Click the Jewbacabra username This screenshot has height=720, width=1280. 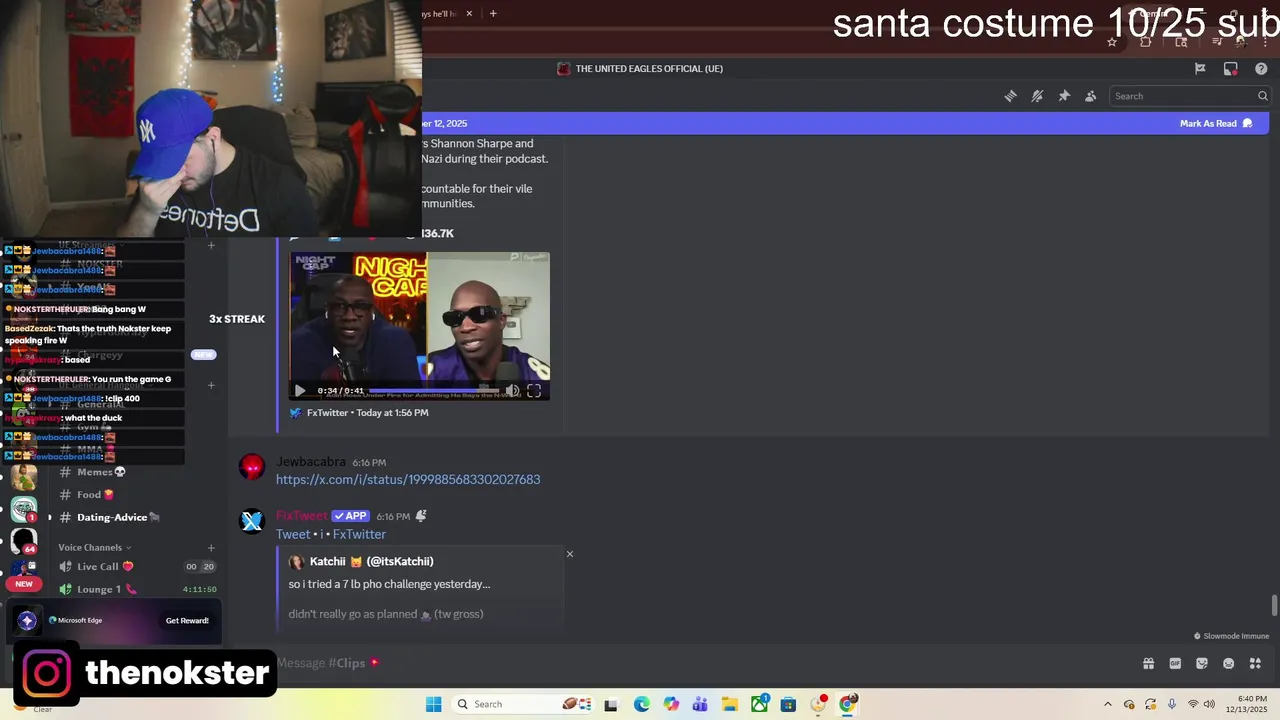click(x=311, y=462)
